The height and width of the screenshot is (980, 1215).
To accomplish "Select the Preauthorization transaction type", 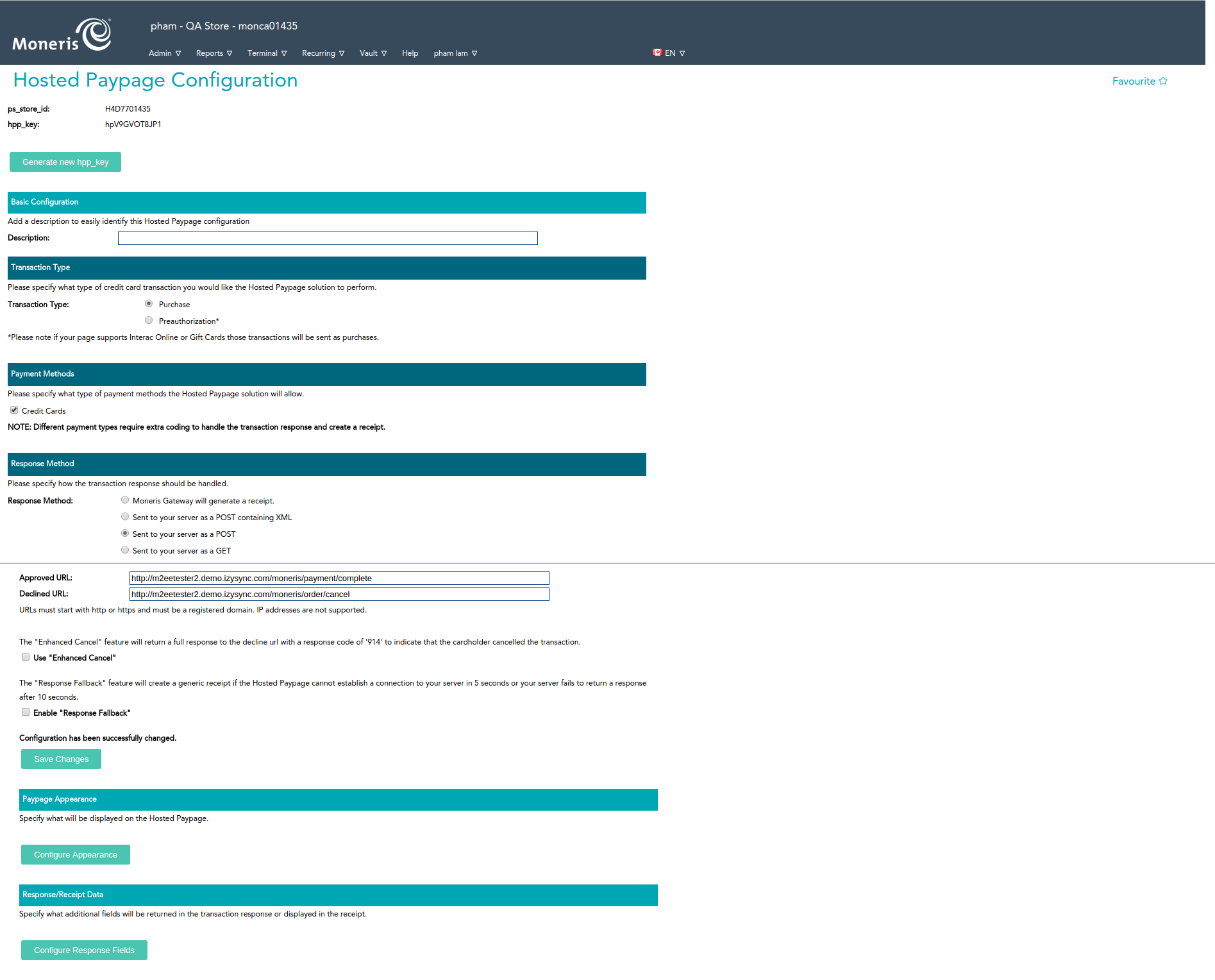I will click(149, 321).
